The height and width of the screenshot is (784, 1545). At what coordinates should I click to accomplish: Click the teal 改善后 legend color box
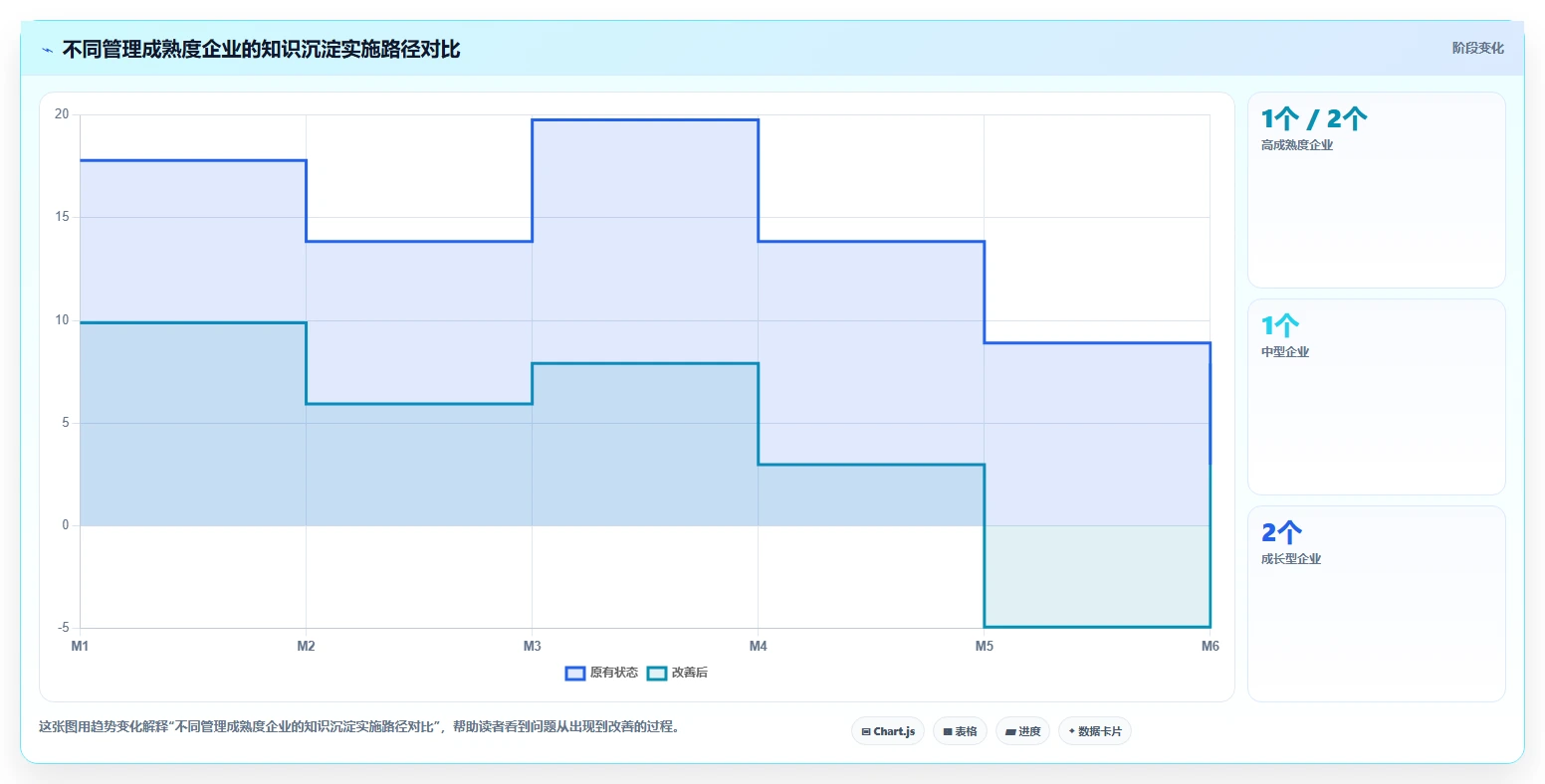point(657,674)
